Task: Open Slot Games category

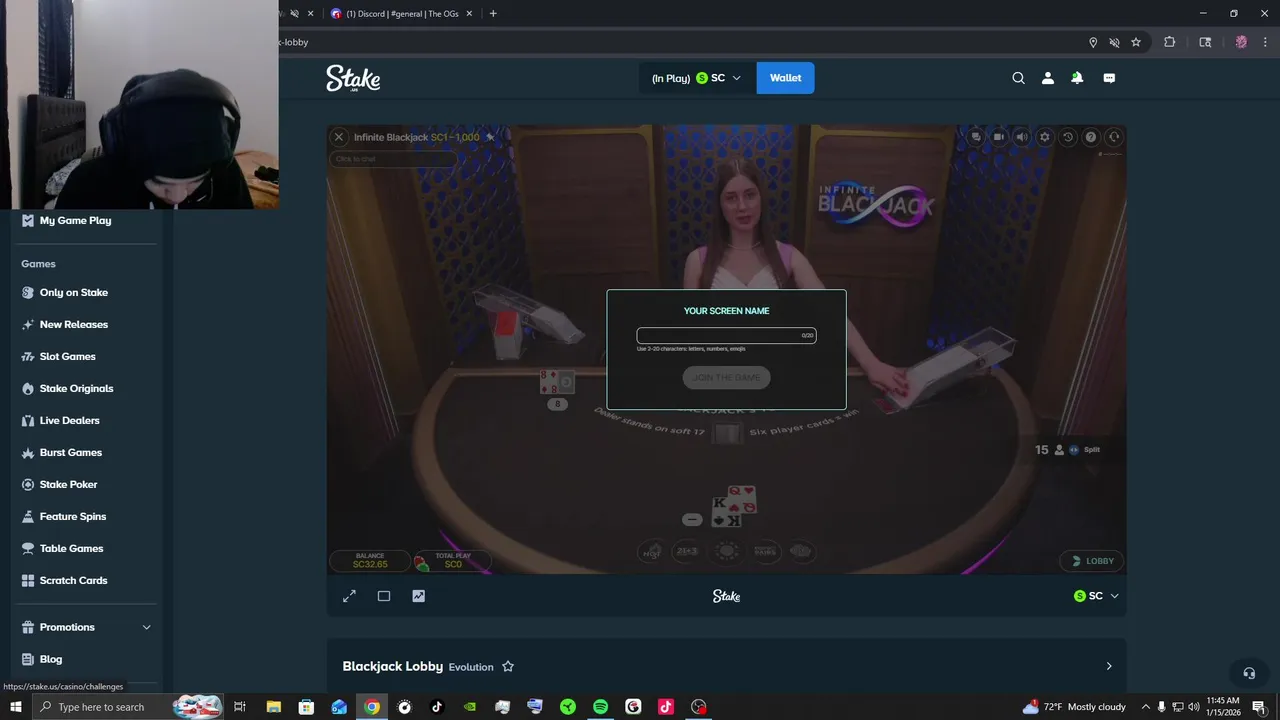Action: pyautogui.click(x=68, y=356)
